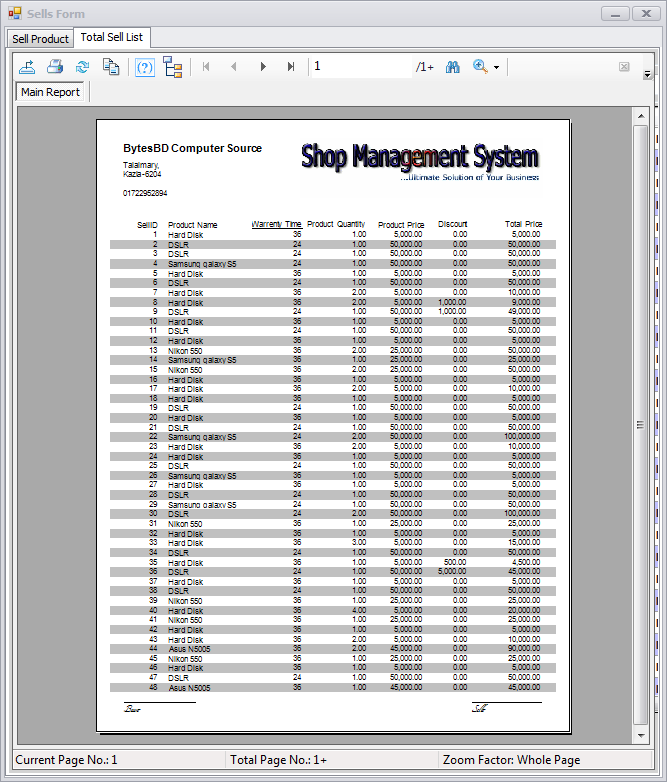667x782 pixels.
Task: Click the close current view icon
Action: coord(624,67)
